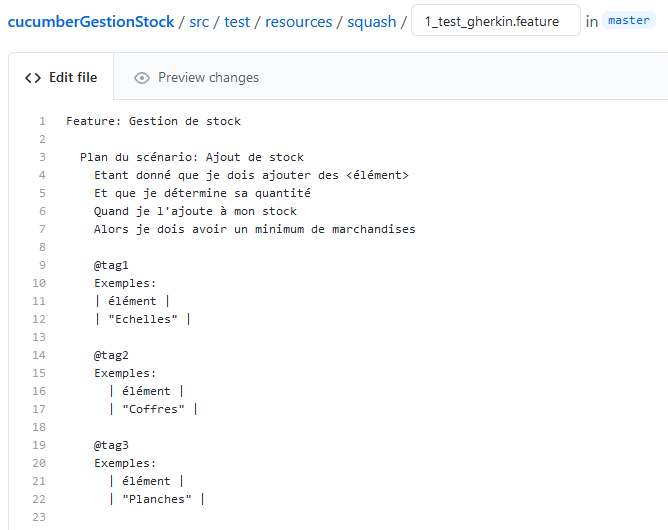Click the "Echelles" table row text
Screen dimensions: 668x530
point(142,319)
